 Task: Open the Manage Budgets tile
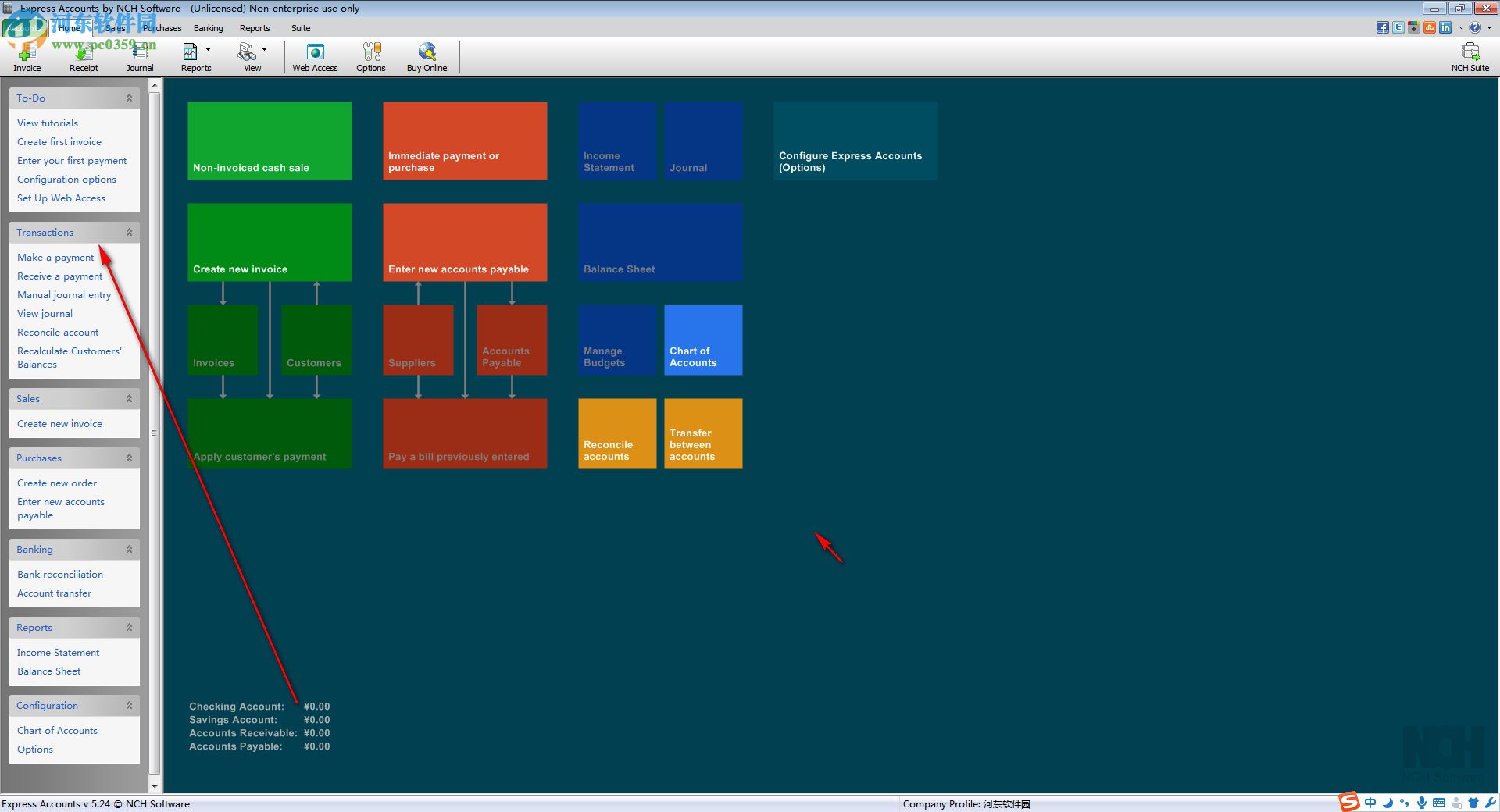click(x=617, y=340)
